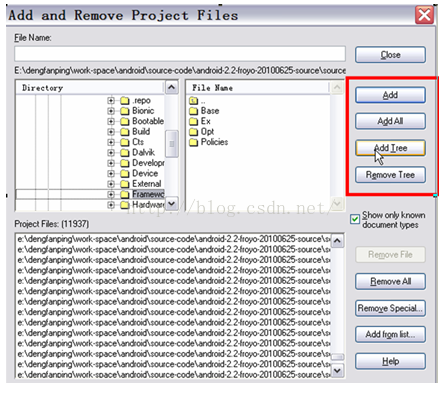Click the Base folder icon in file list

pos(193,111)
